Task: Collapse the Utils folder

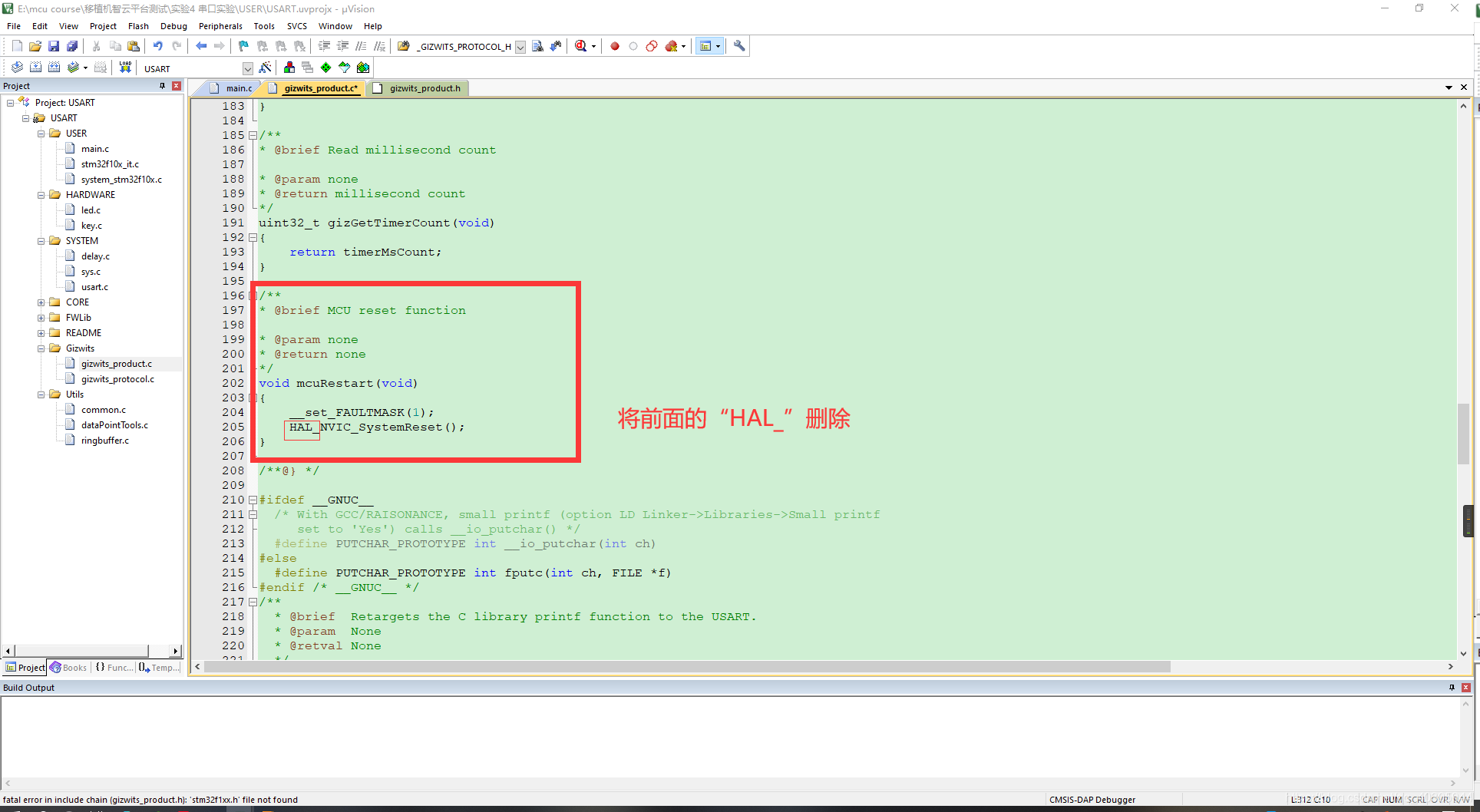Action: 41,394
